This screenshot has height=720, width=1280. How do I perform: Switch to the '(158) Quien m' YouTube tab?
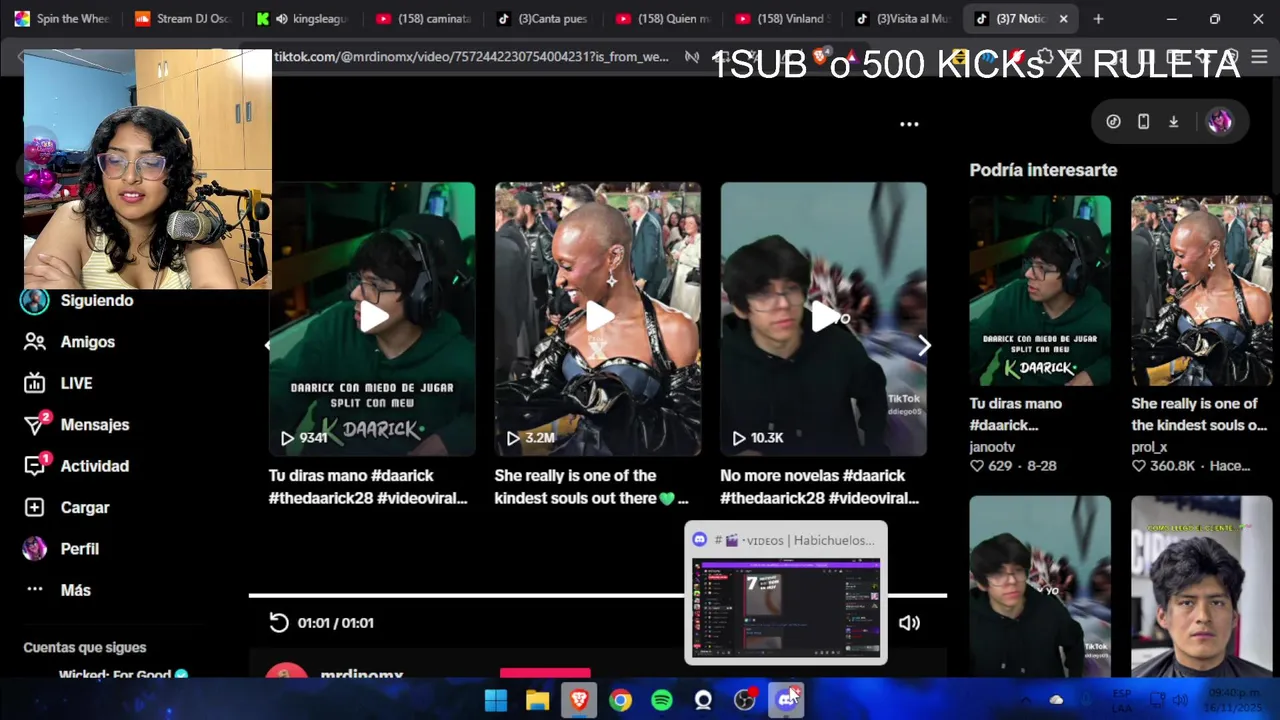(x=662, y=19)
